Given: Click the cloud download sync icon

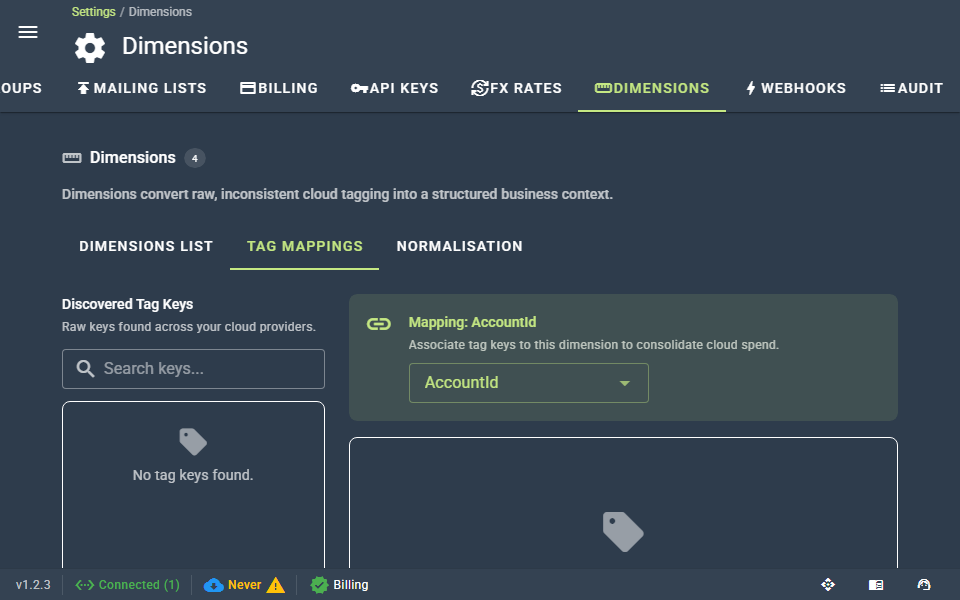Looking at the screenshot, I should (214, 585).
